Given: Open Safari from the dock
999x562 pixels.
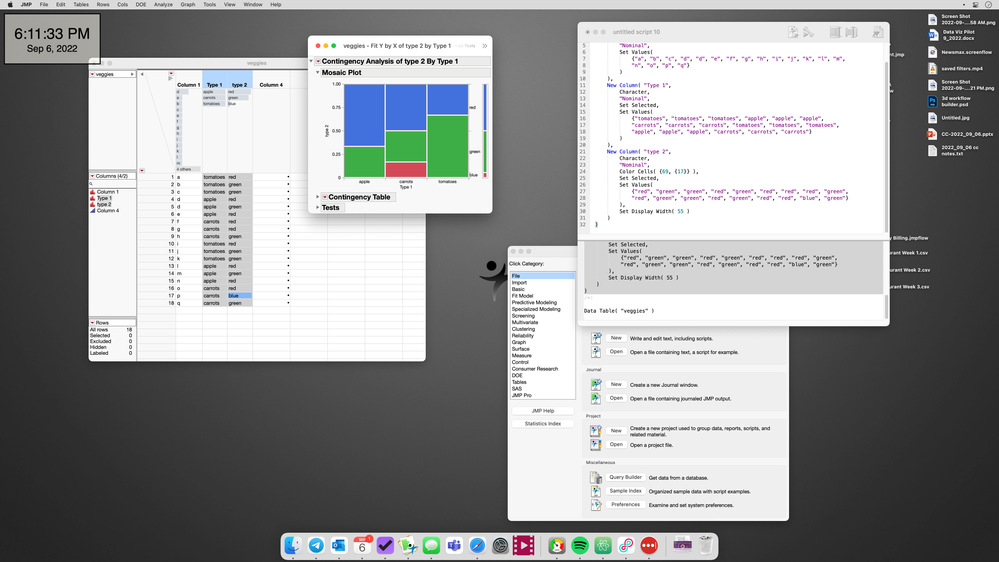Looking at the screenshot, I should (477, 545).
